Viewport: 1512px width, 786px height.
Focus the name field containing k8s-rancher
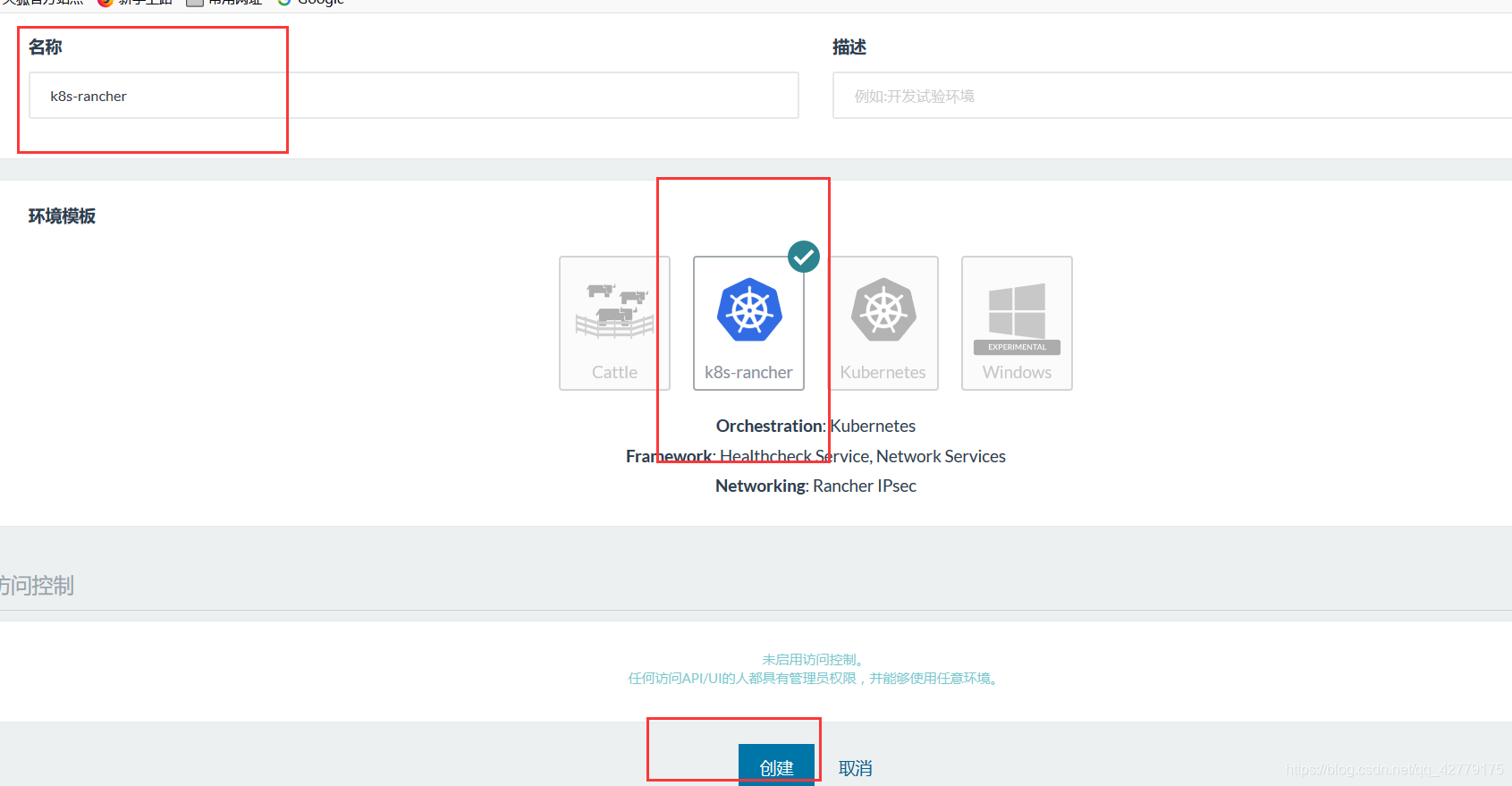coord(414,96)
